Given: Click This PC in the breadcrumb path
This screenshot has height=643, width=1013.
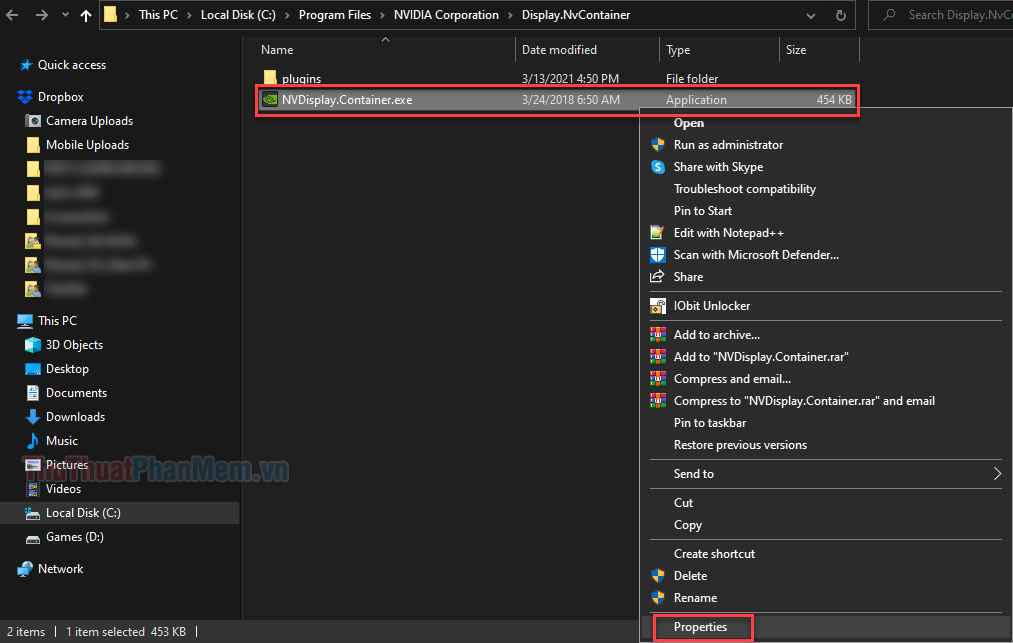Looking at the screenshot, I should click(x=159, y=15).
